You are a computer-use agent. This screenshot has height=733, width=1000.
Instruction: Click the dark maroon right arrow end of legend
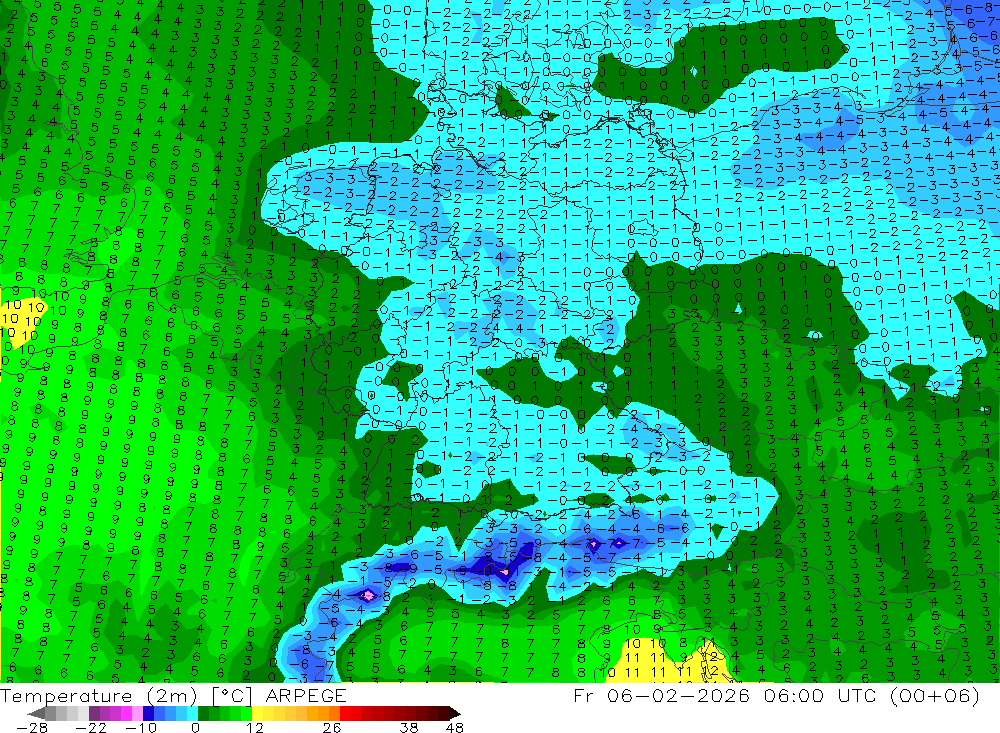click(x=455, y=713)
